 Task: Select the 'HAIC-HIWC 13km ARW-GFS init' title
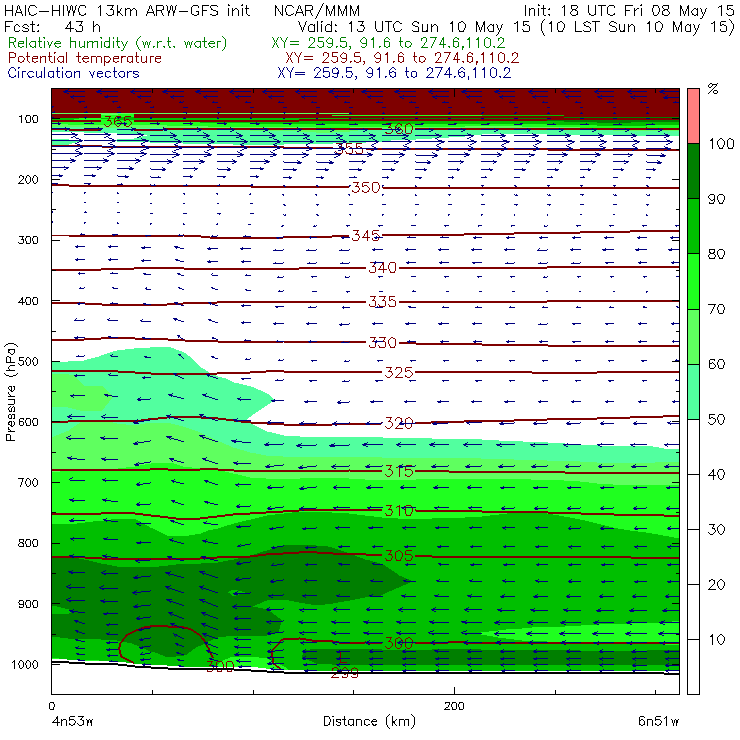[126, 10]
